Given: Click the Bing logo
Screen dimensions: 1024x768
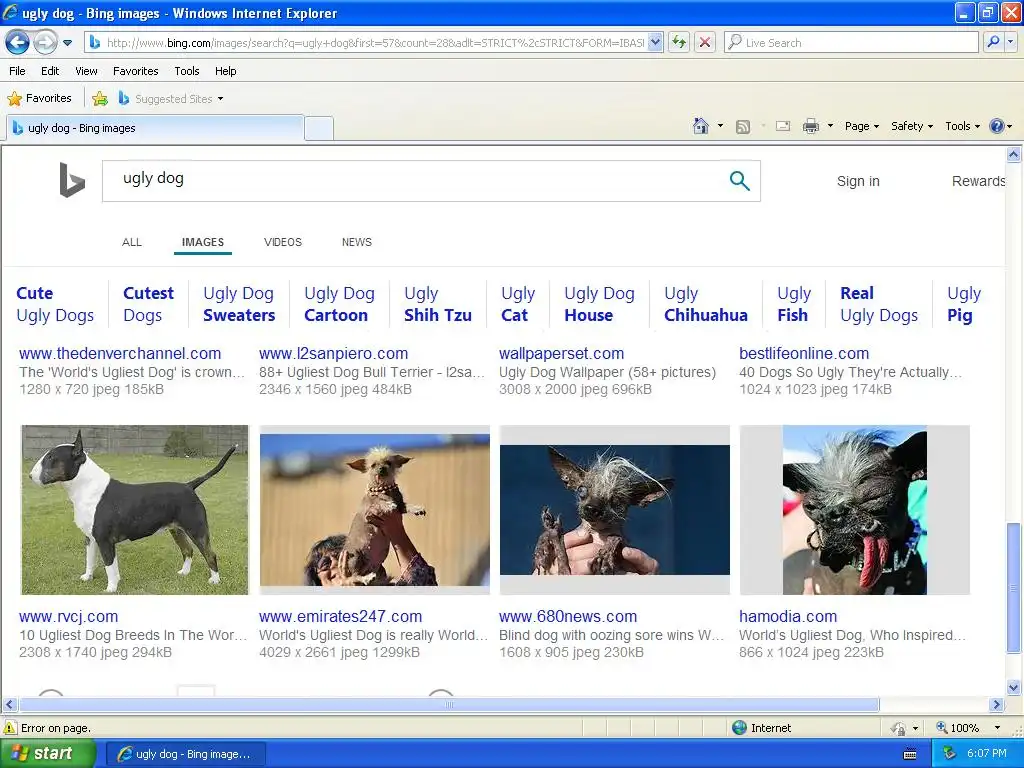Looking at the screenshot, I should pyautogui.click(x=72, y=180).
